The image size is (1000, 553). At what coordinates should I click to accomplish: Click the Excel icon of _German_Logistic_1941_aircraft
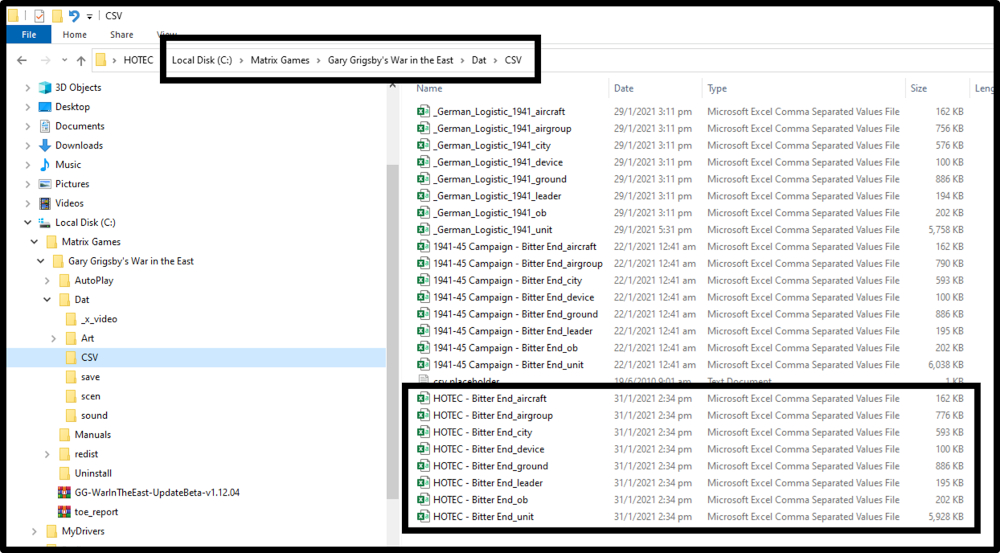point(422,112)
